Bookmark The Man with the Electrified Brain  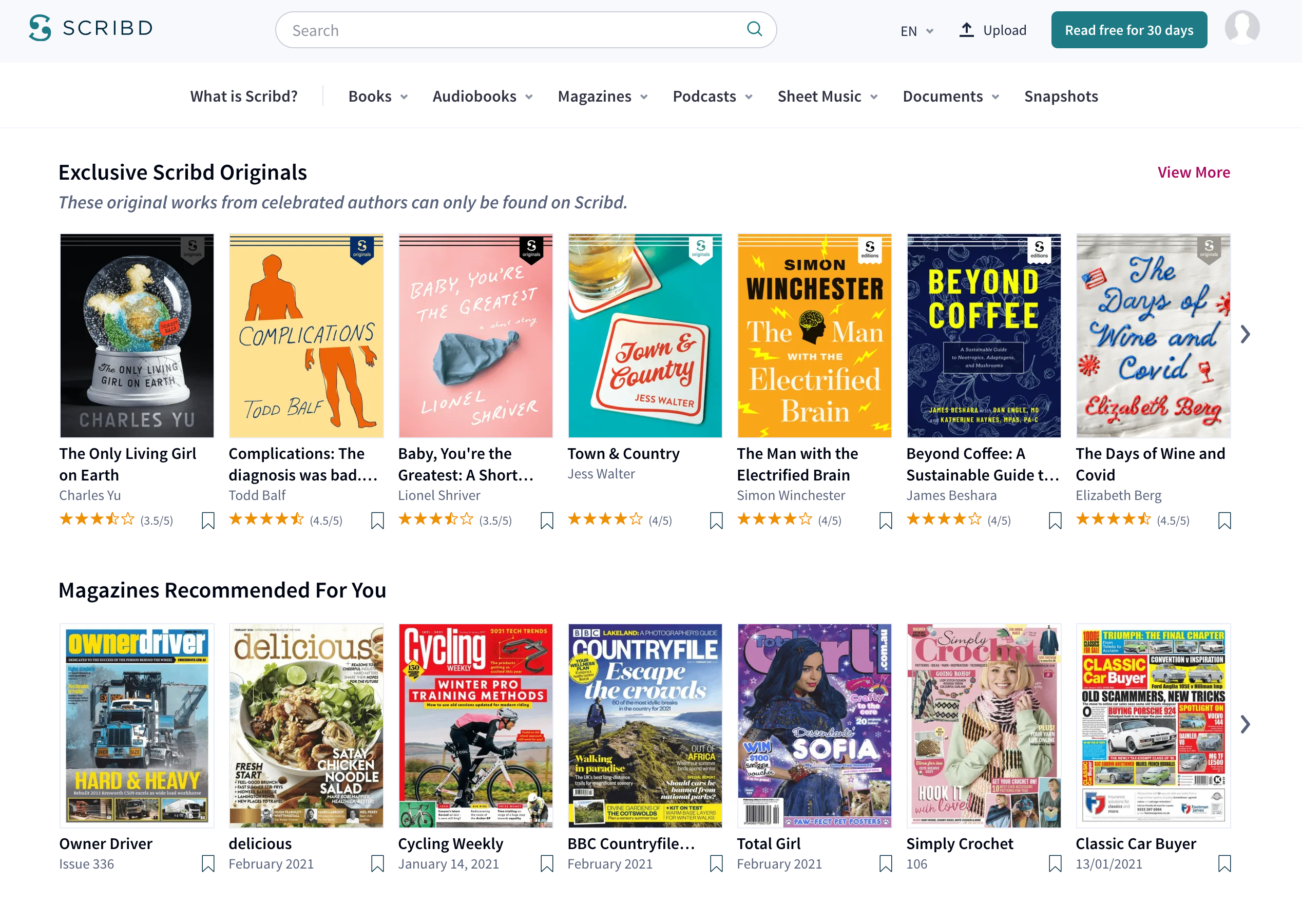click(x=886, y=521)
